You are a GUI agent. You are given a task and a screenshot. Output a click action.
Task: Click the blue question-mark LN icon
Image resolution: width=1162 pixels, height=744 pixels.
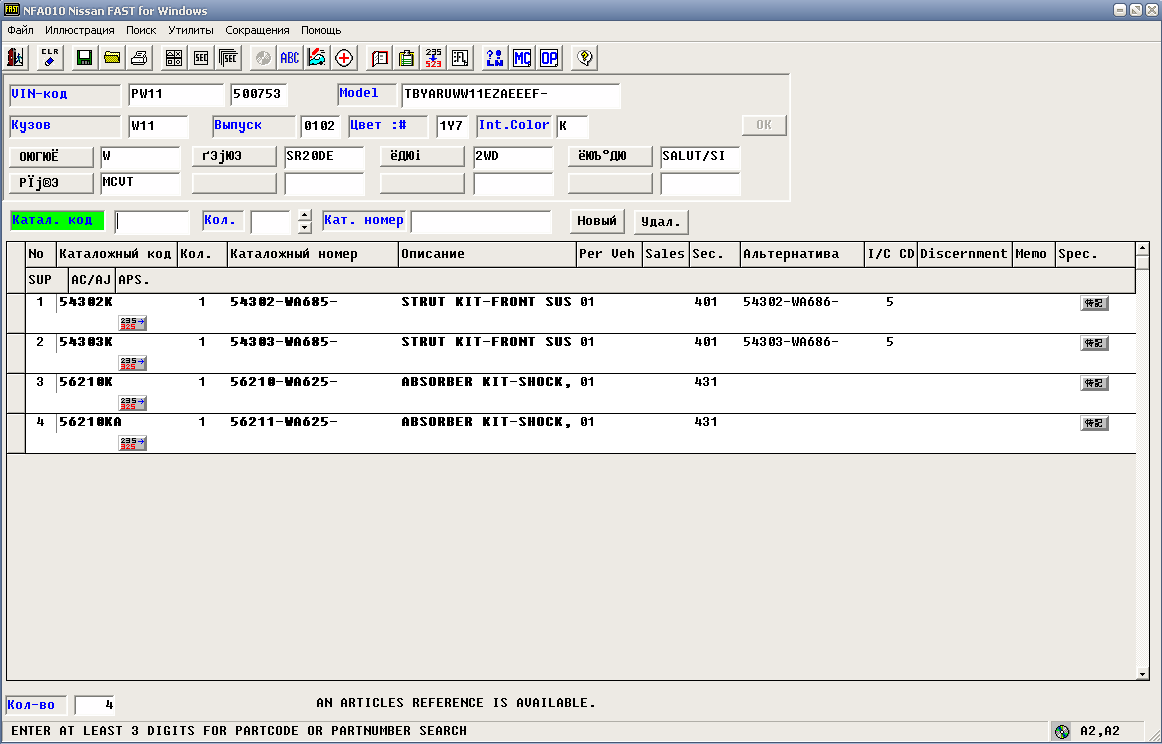(494, 58)
